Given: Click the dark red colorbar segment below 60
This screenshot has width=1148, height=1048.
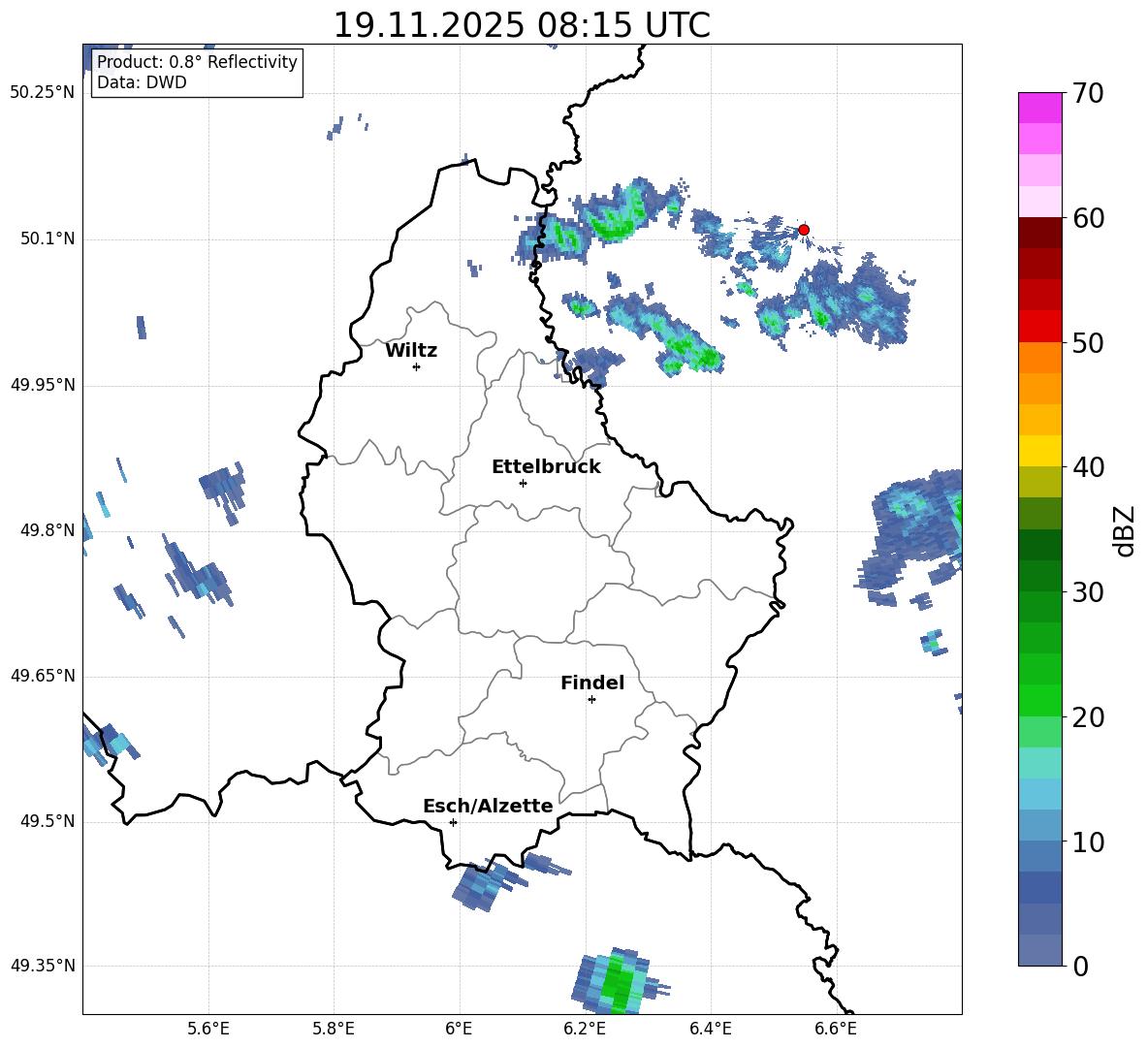Looking at the screenshot, I should tap(1039, 234).
